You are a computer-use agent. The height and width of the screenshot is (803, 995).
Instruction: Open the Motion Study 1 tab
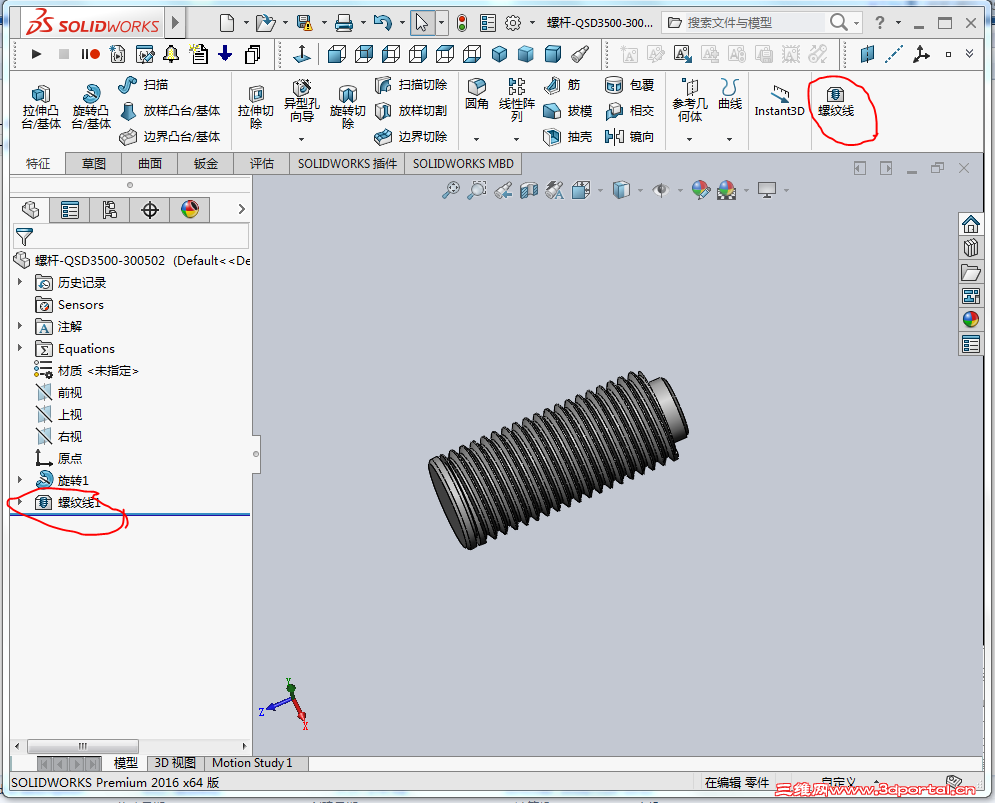[253, 763]
